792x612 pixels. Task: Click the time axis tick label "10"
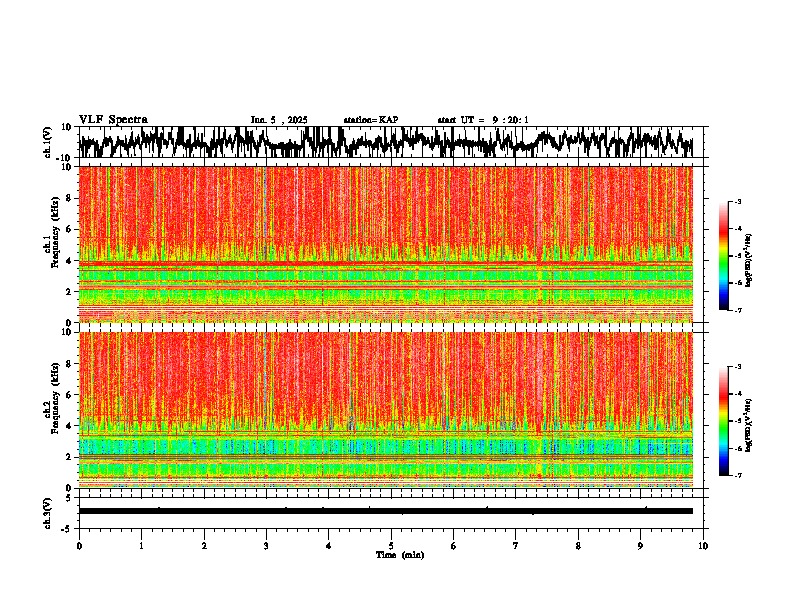tap(703, 546)
